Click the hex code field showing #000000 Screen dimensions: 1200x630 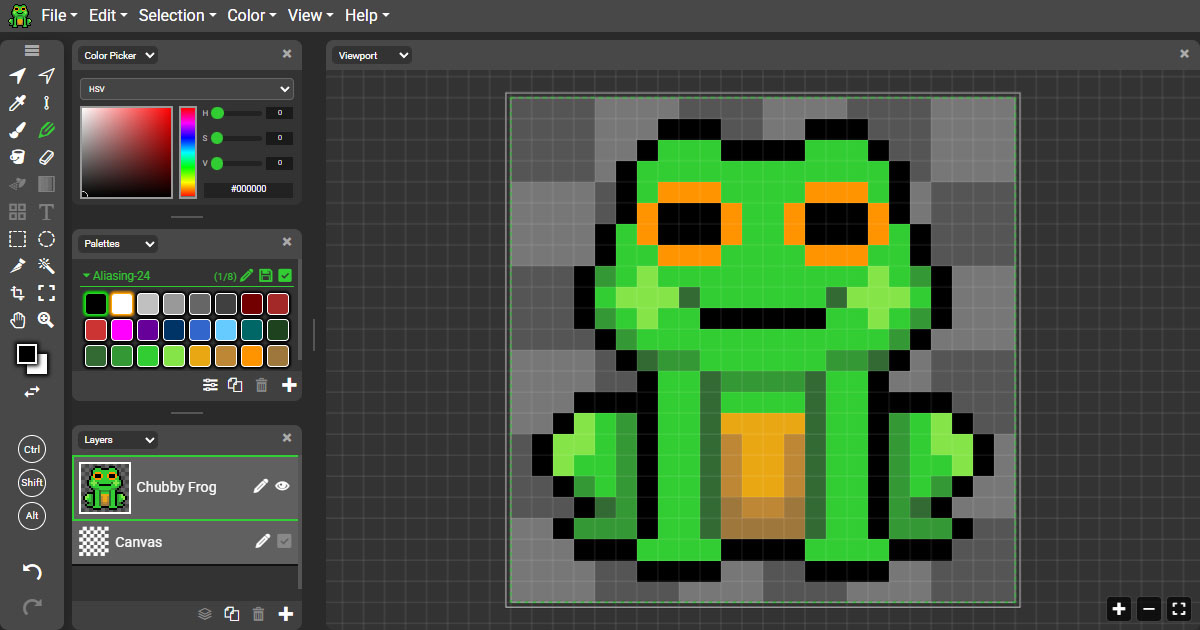click(x=247, y=189)
